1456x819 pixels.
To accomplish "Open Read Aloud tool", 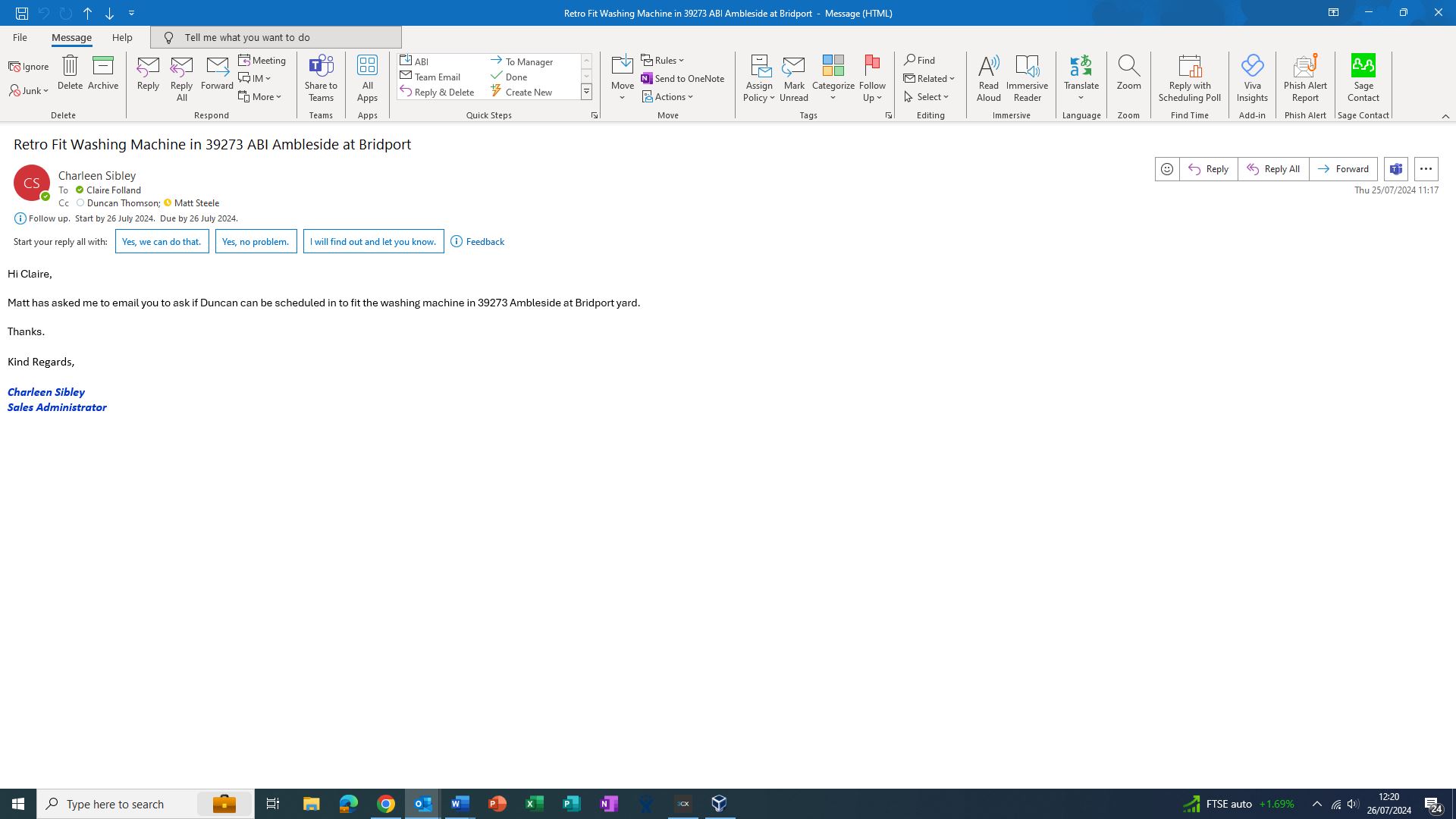I will click(x=988, y=77).
